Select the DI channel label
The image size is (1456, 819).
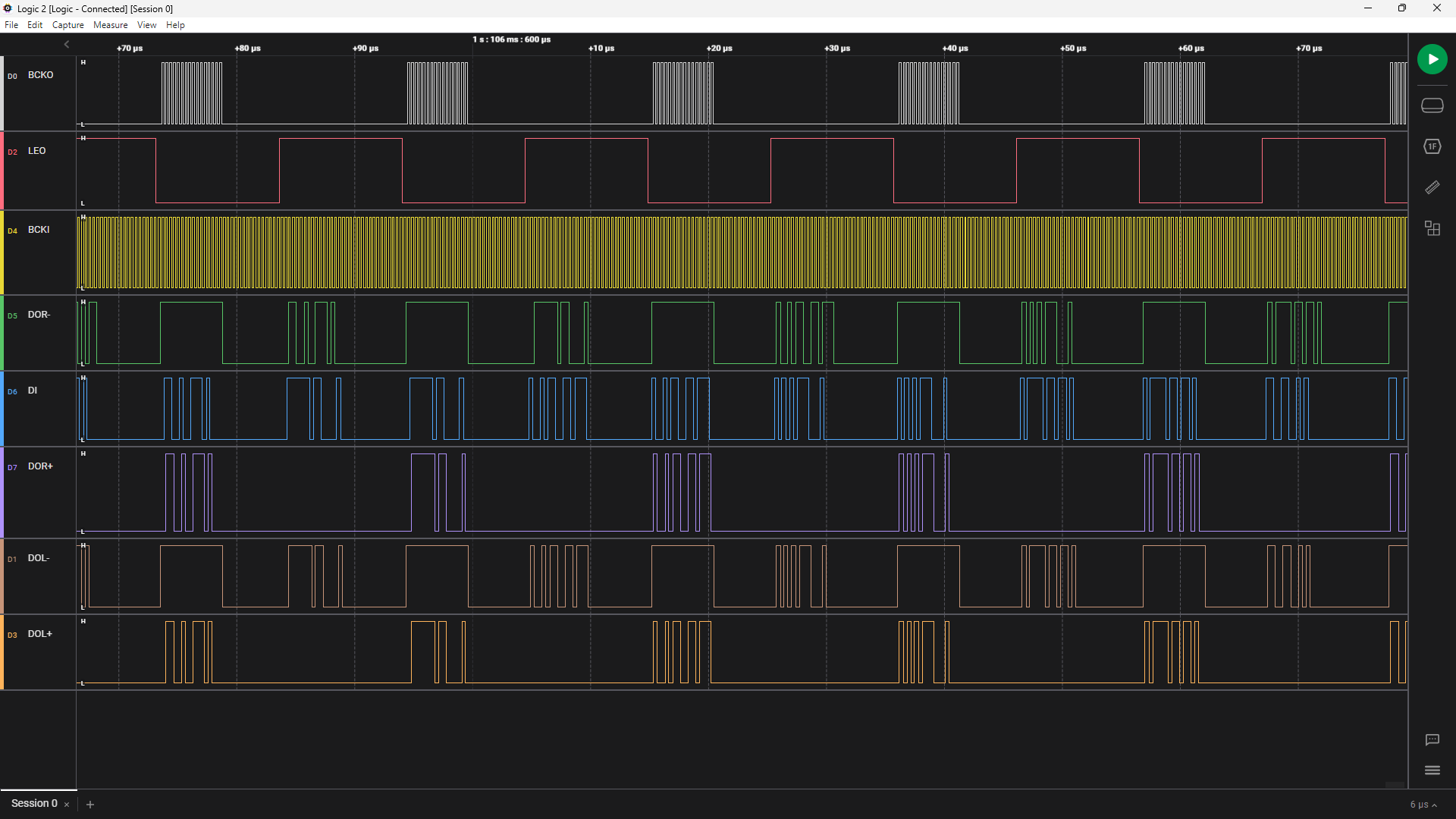33,391
